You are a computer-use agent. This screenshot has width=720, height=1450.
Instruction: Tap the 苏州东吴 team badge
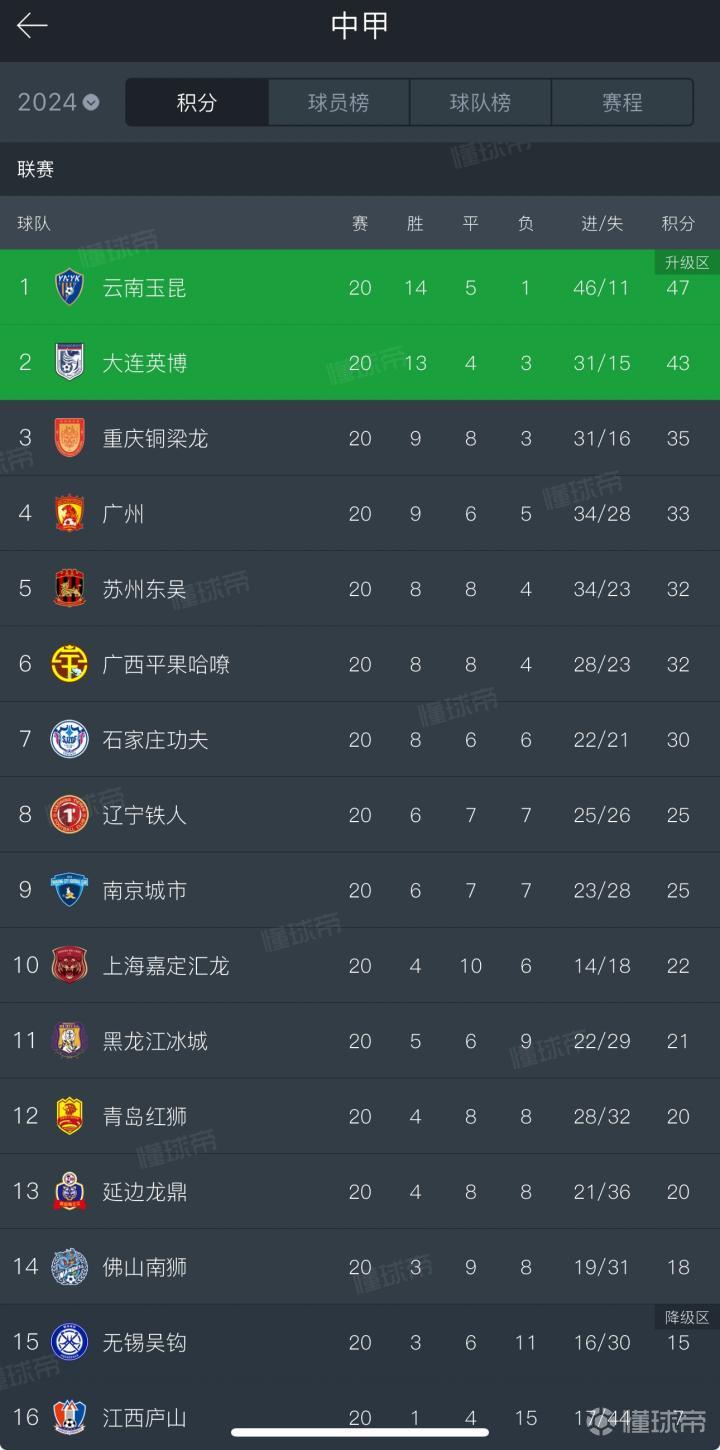pyautogui.click(x=69, y=589)
